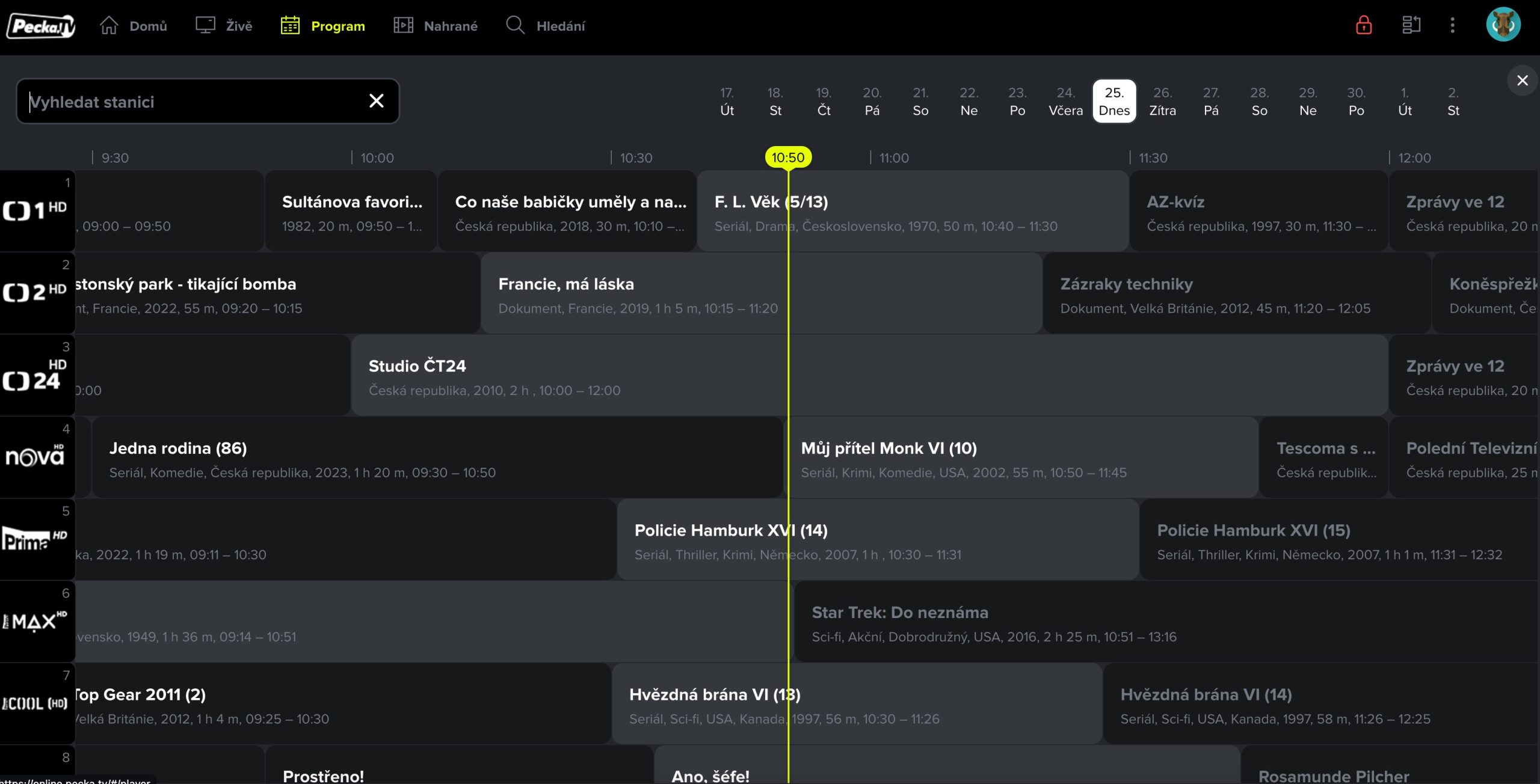Image resolution: width=1540 pixels, height=784 pixels.
Task: Open F. L. Věk (5/13) program
Action: tap(913, 211)
